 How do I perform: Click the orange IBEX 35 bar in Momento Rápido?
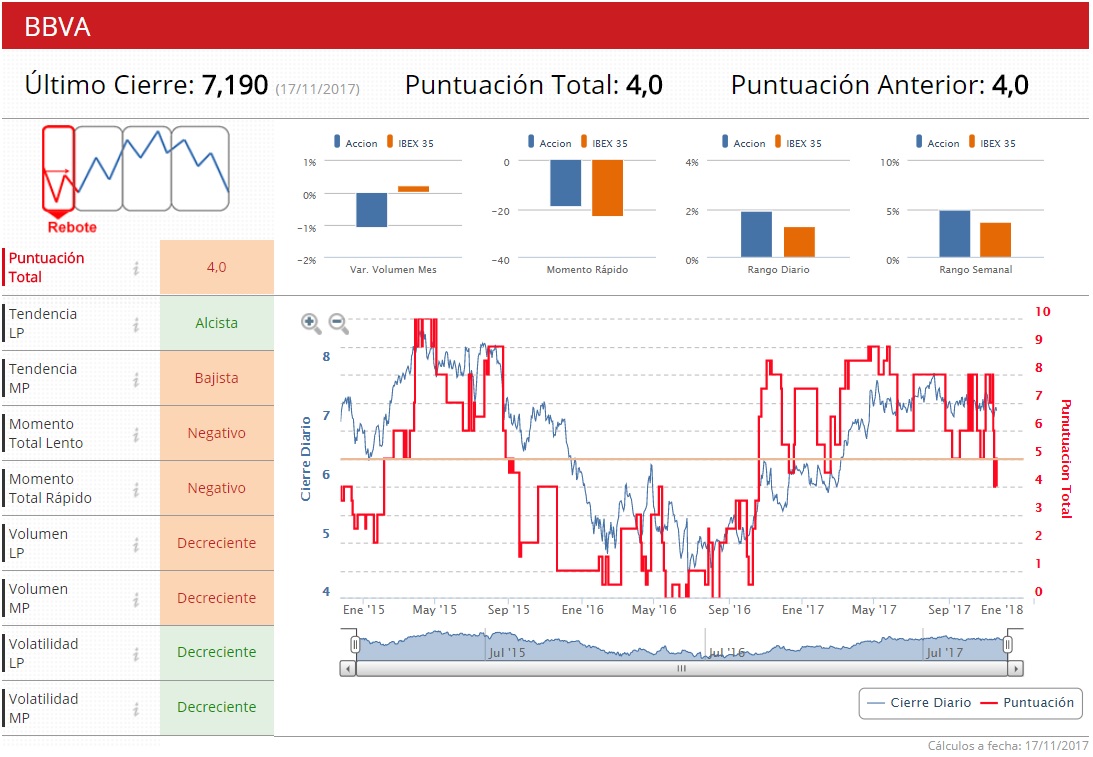tap(608, 188)
